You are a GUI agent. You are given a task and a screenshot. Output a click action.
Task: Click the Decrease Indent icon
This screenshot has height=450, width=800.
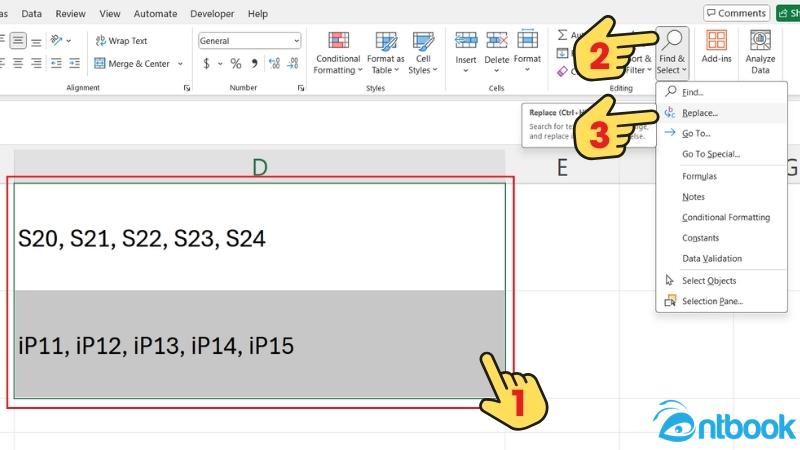click(56, 63)
